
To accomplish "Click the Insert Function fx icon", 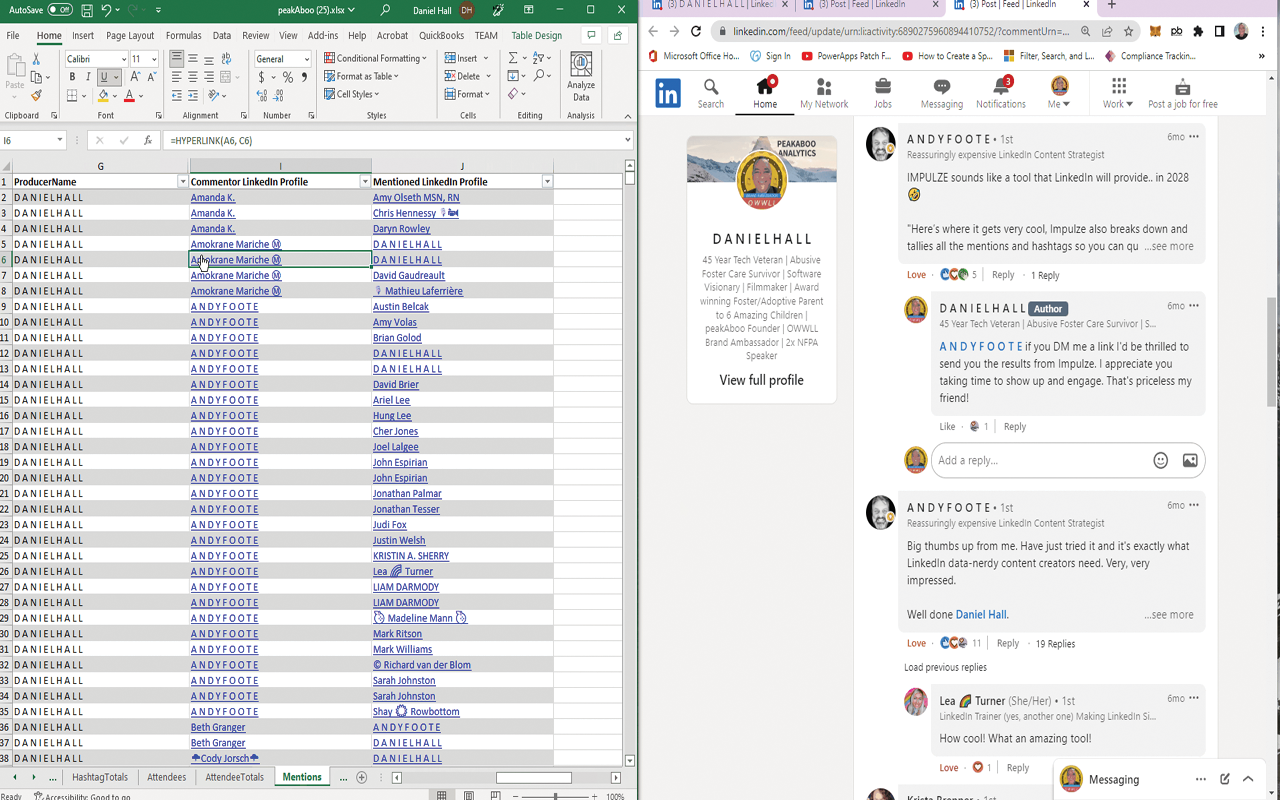I will point(147,141).
